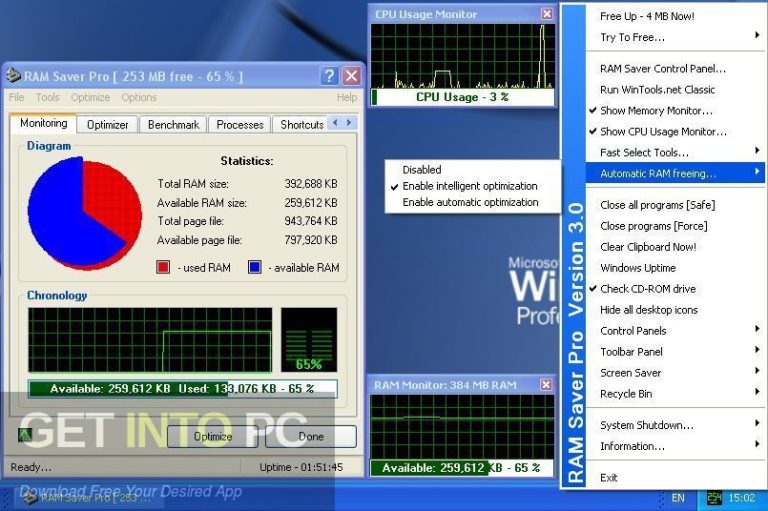Expand the Information submenu
The width and height of the screenshot is (768, 511).
tap(675, 446)
